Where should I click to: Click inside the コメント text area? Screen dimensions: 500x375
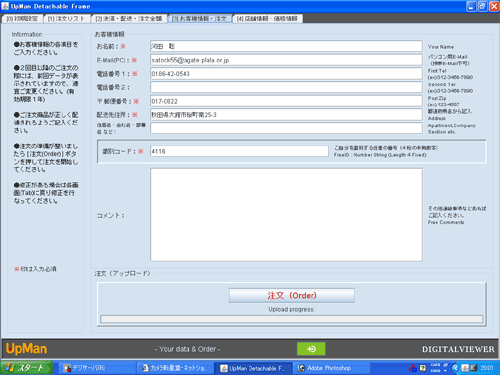point(286,215)
